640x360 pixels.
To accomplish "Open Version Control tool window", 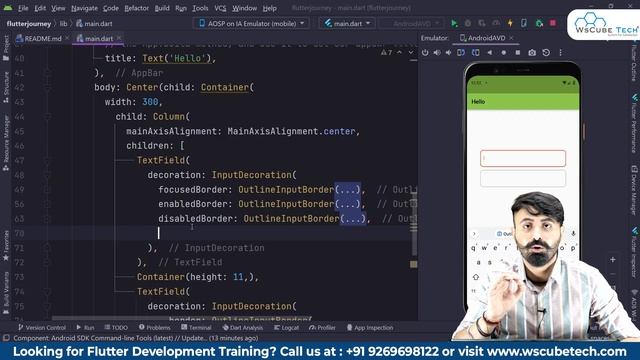I will tap(42, 328).
